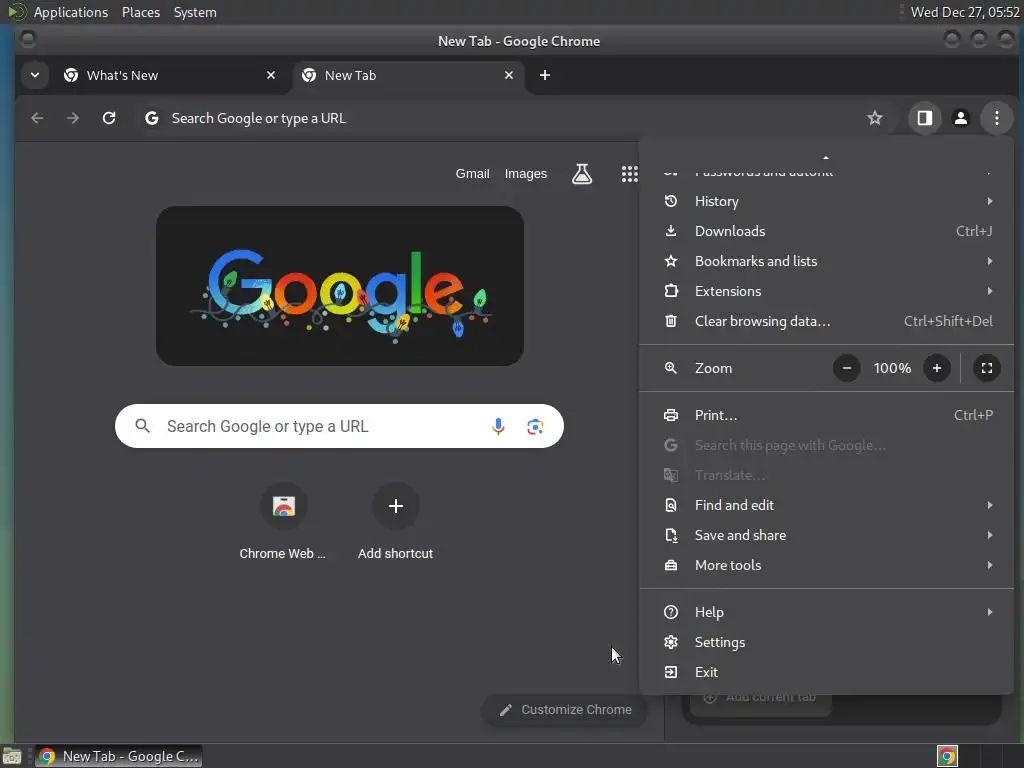Decrease zoom with the minus button
The width and height of the screenshot is (1024, 768).
pyautogui.click(x=846, y=368)
